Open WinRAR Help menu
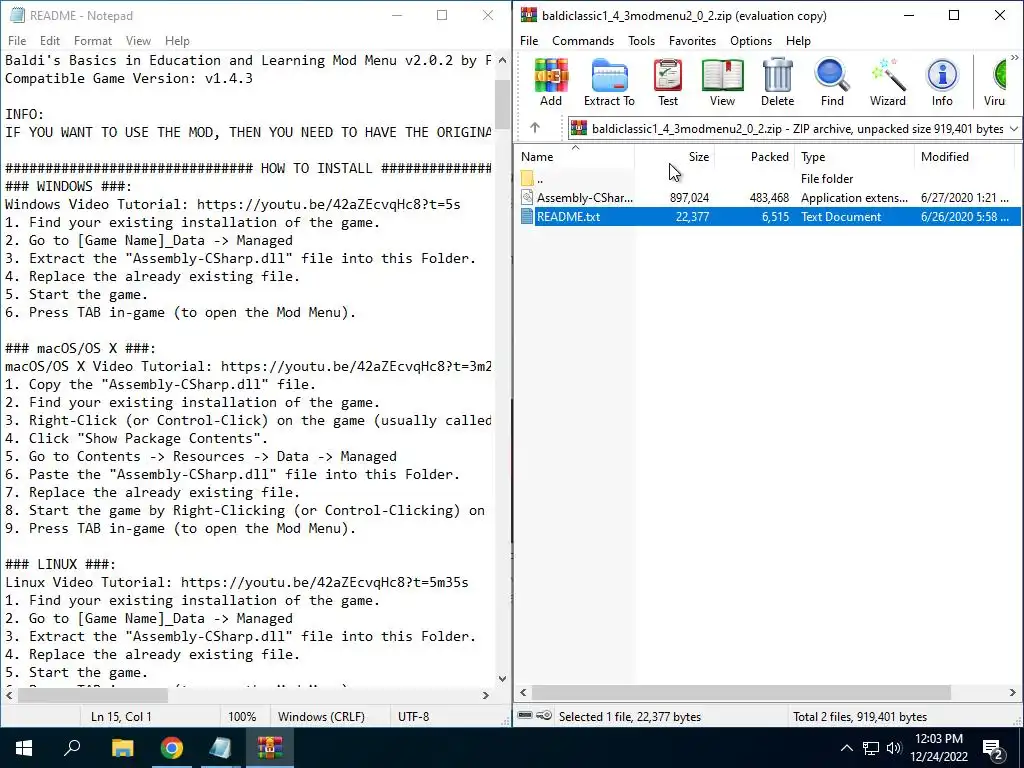Viewport: 1024px width, 768px height. 798,40
